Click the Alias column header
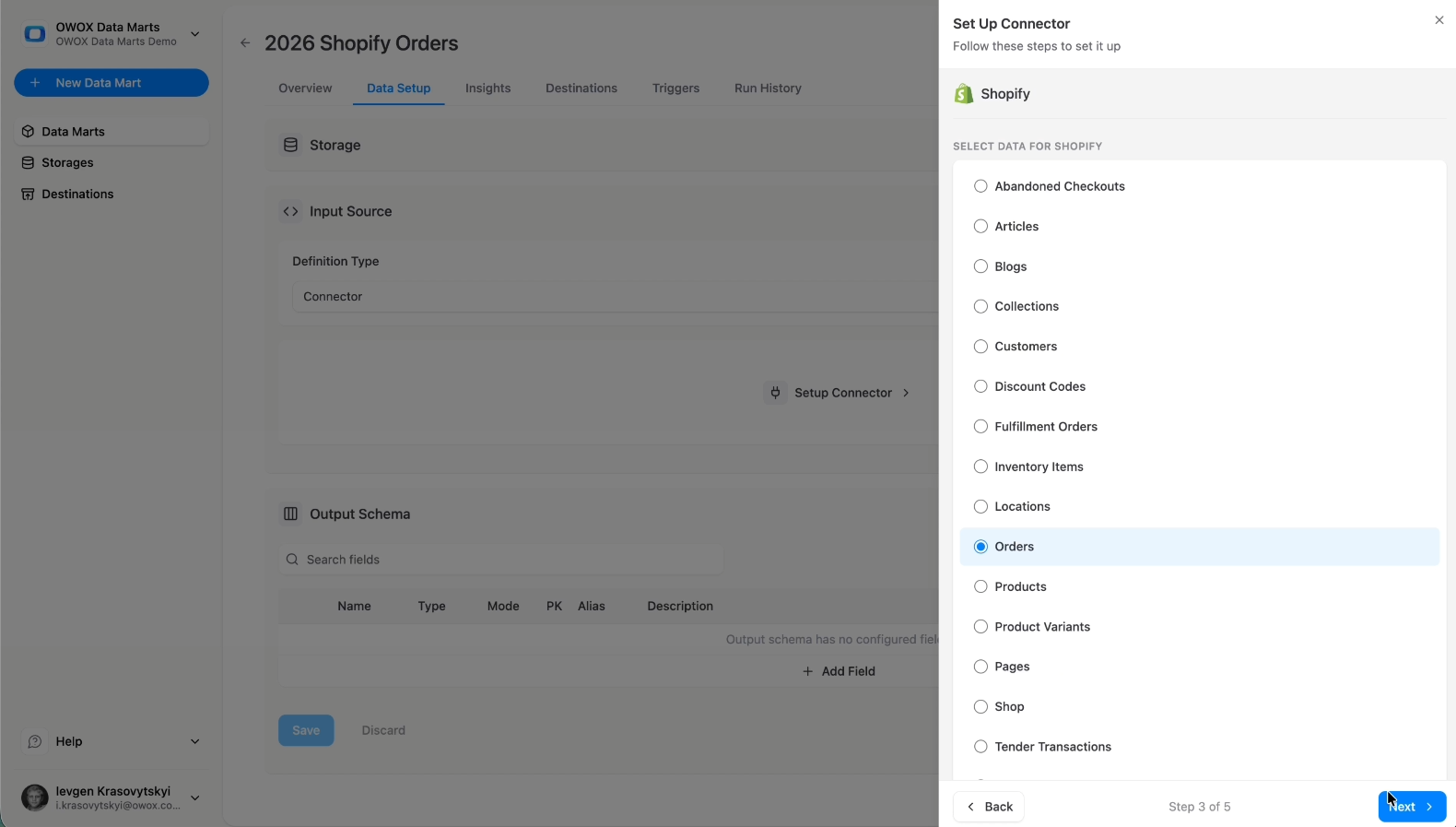Image resolution: width=1456 pixels, height=827 pixels. point(592,607)
